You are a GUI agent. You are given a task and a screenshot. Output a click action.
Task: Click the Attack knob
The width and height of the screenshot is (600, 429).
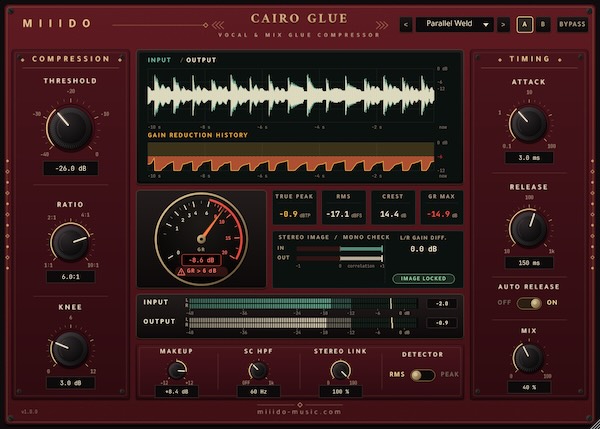(x=528, y=124)
